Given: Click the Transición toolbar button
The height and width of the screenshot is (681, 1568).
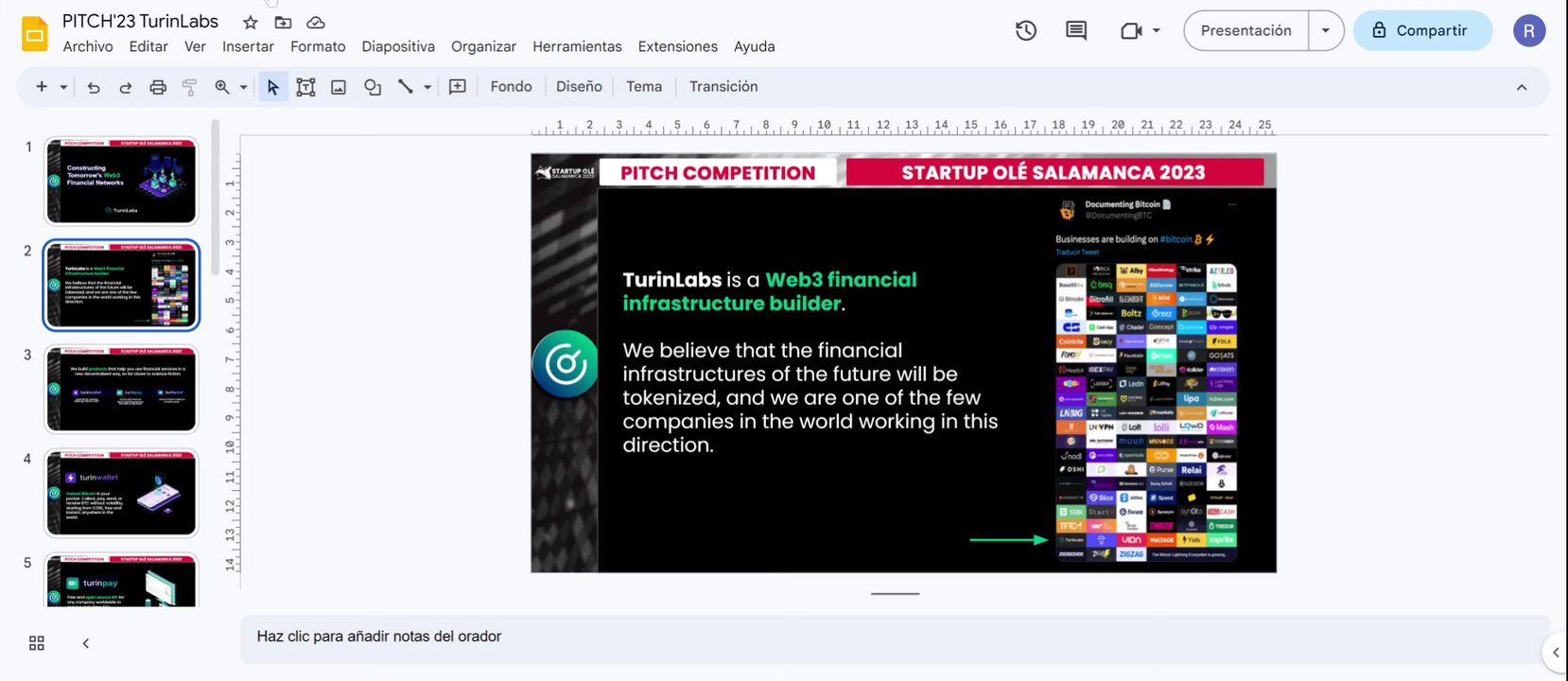Looking at the screenshot, I should click(723, 86).
